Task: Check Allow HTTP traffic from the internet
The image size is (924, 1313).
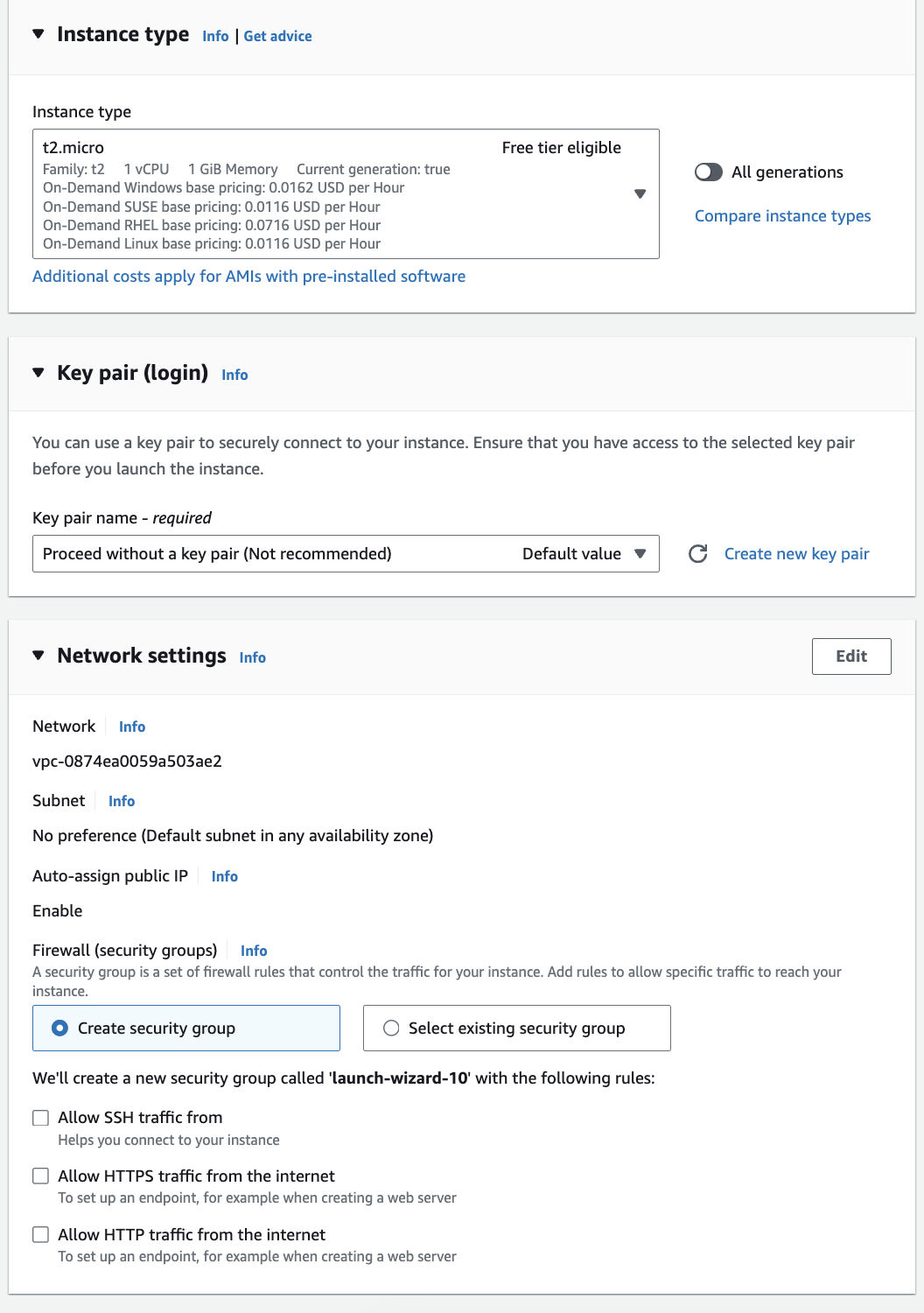Action: click(x=41, y=1235)
